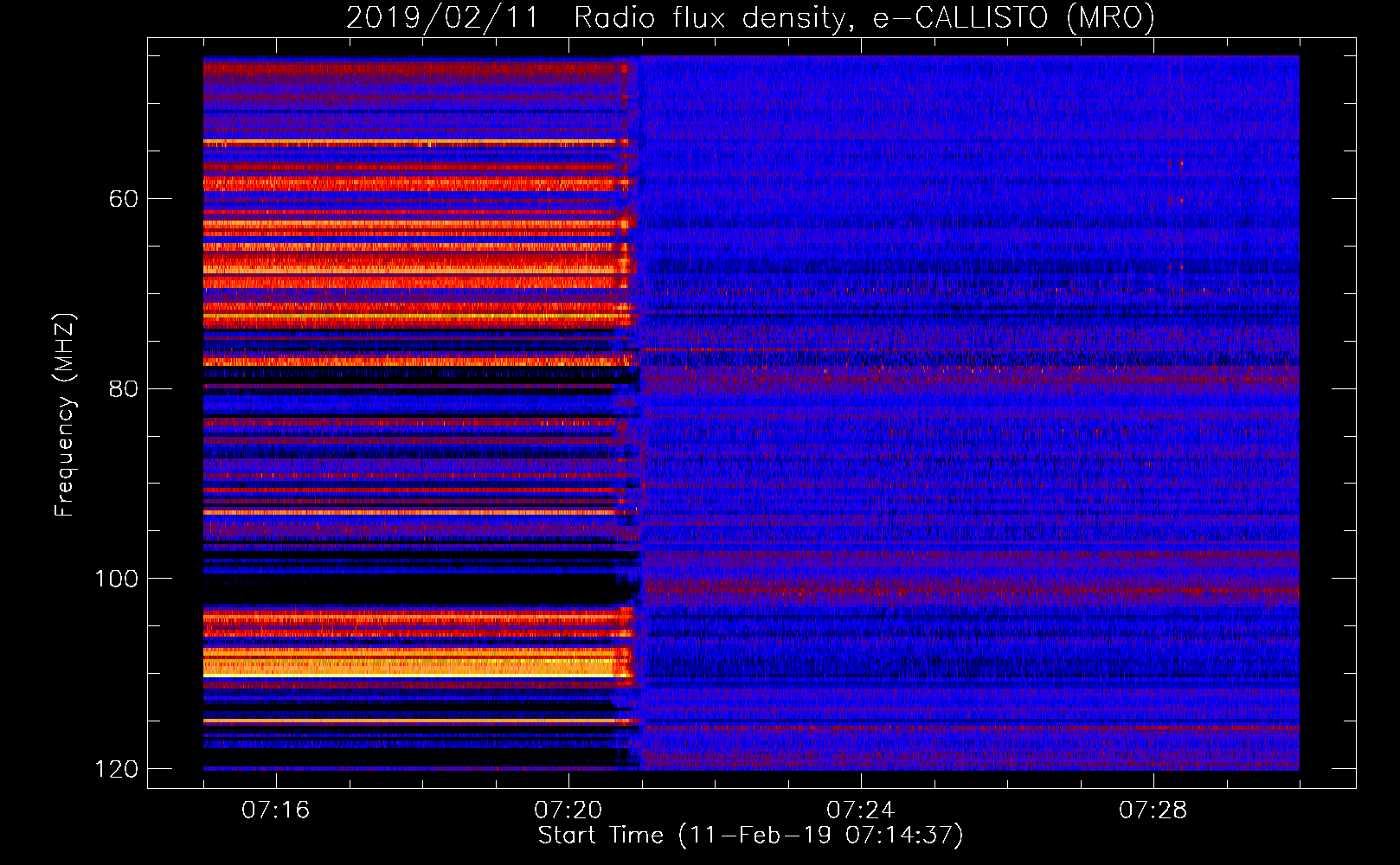The width and height of the screenshot is (1400, 865).
Task: Click the 80 frequency tick label
Action: 124,388
